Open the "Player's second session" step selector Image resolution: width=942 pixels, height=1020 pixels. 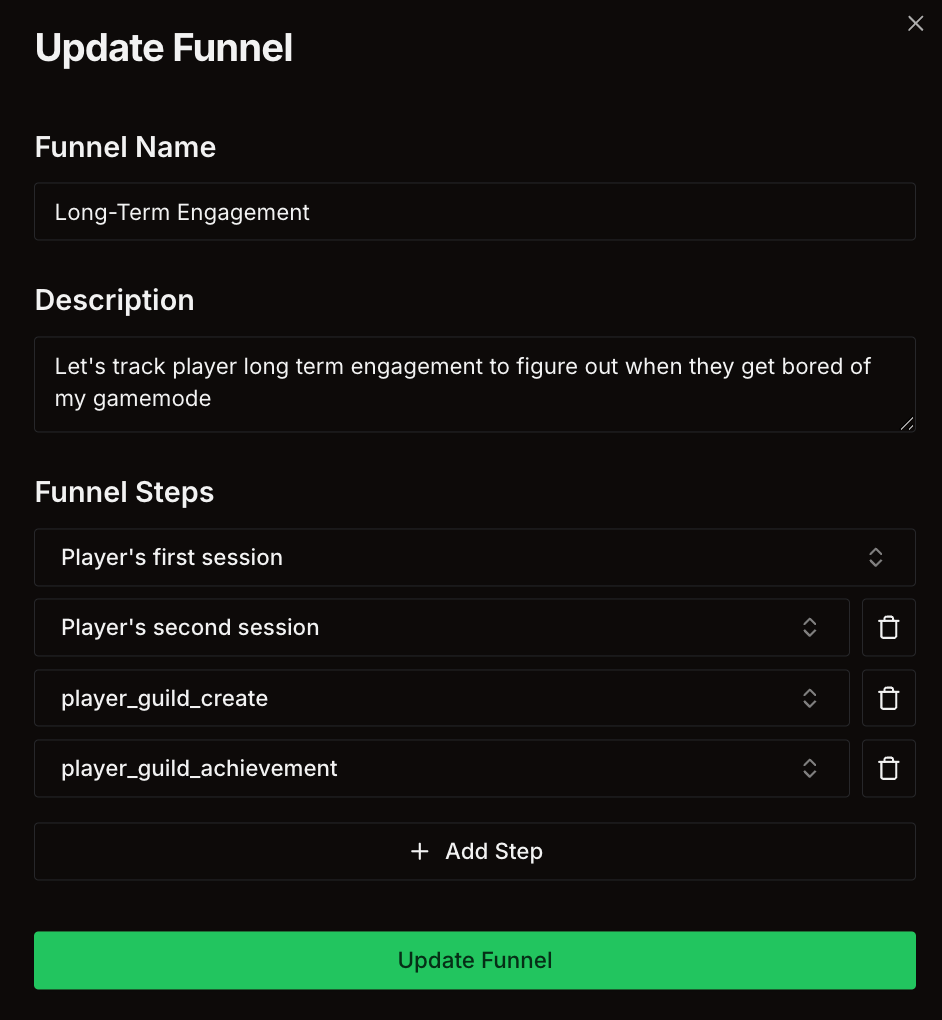(x=420, y=628)
